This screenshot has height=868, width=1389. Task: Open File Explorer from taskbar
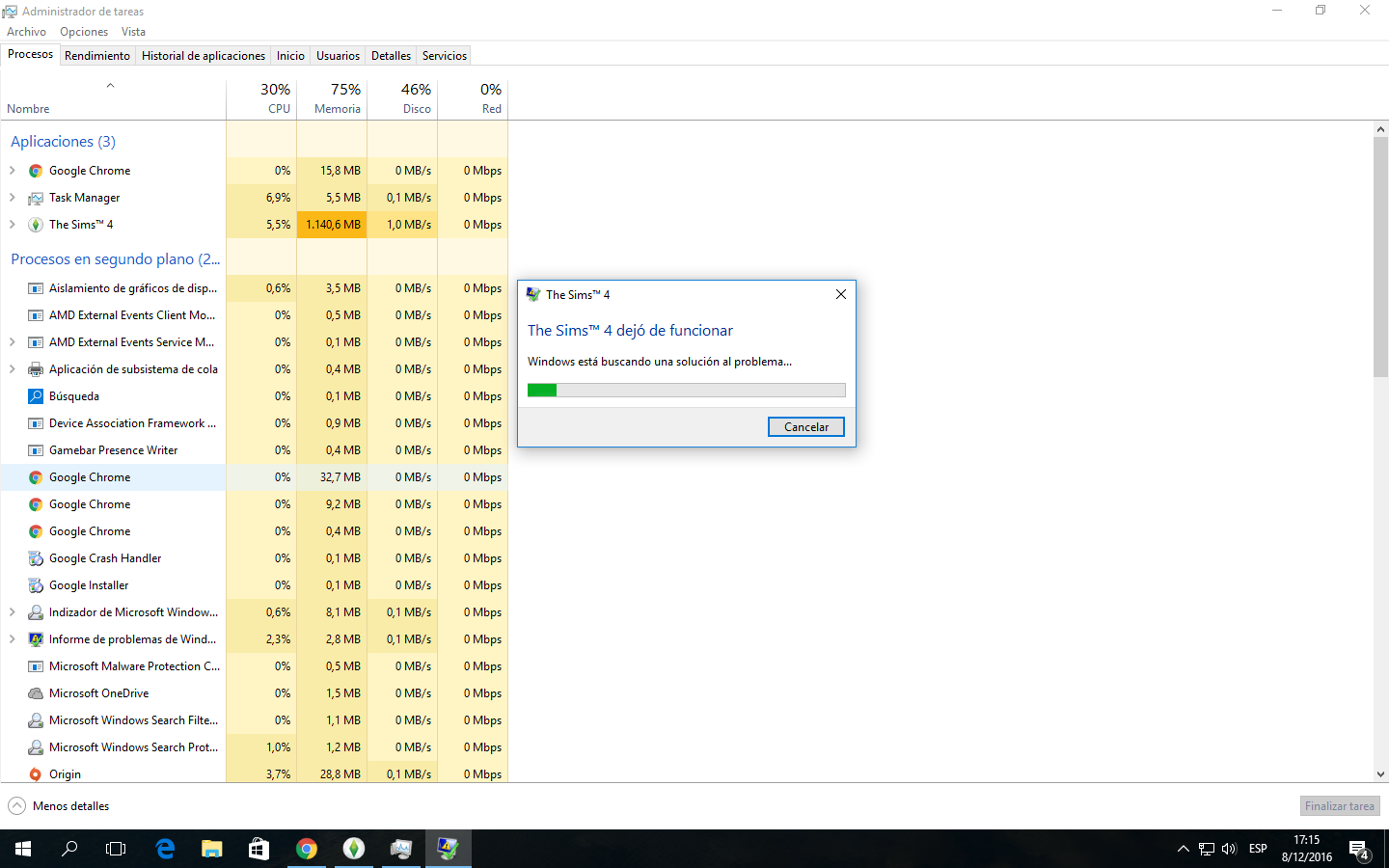coord(212,849)
